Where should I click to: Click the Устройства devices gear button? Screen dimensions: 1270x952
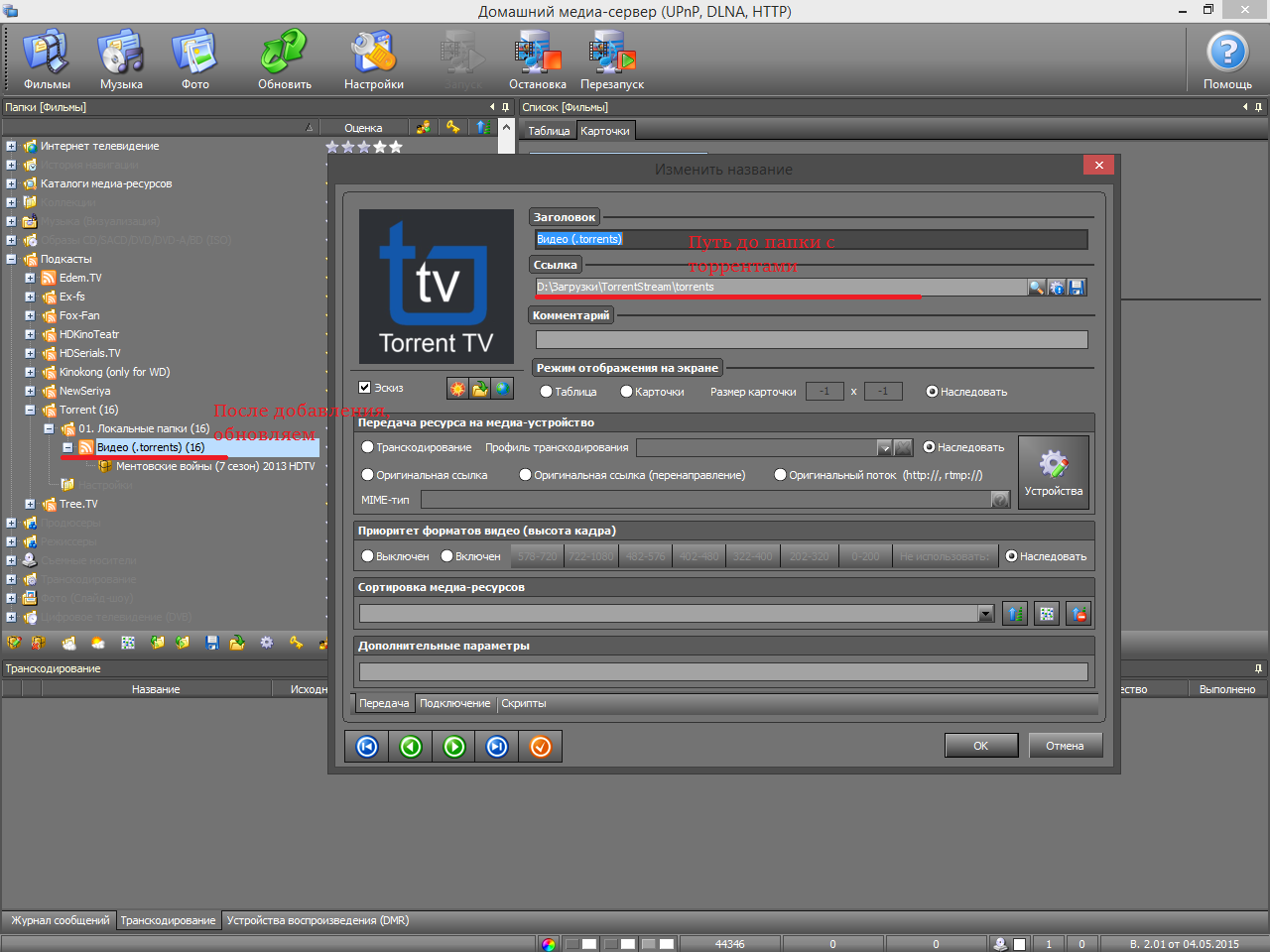click(x=1054, y=473)
